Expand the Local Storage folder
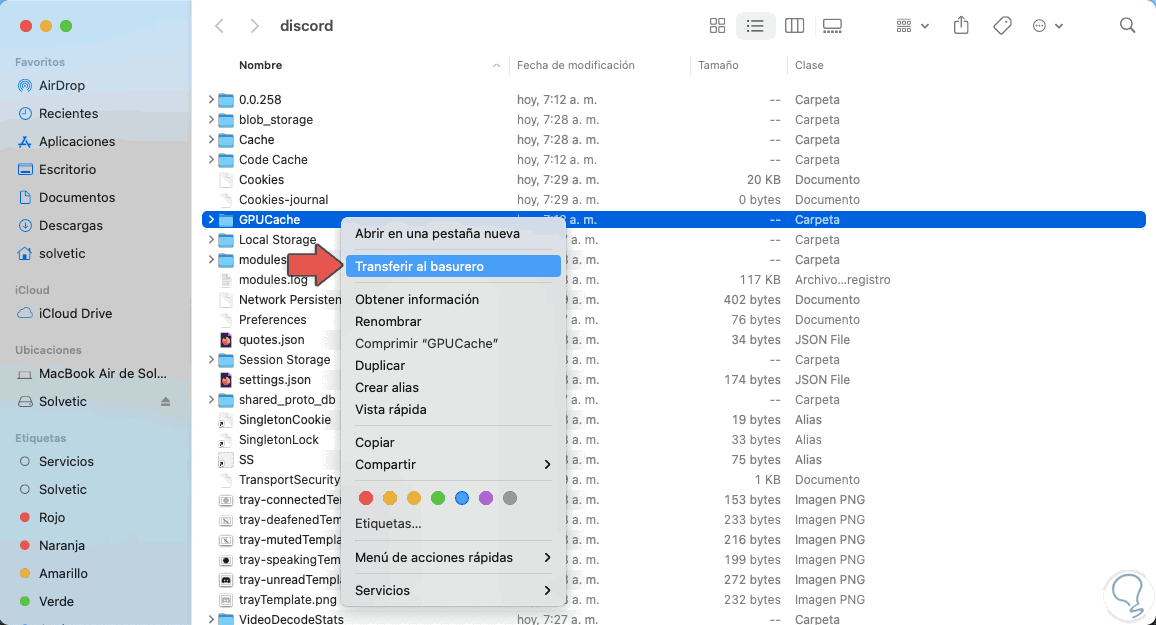This screenshot has width=1156, height=625. (x=211, y=240)
